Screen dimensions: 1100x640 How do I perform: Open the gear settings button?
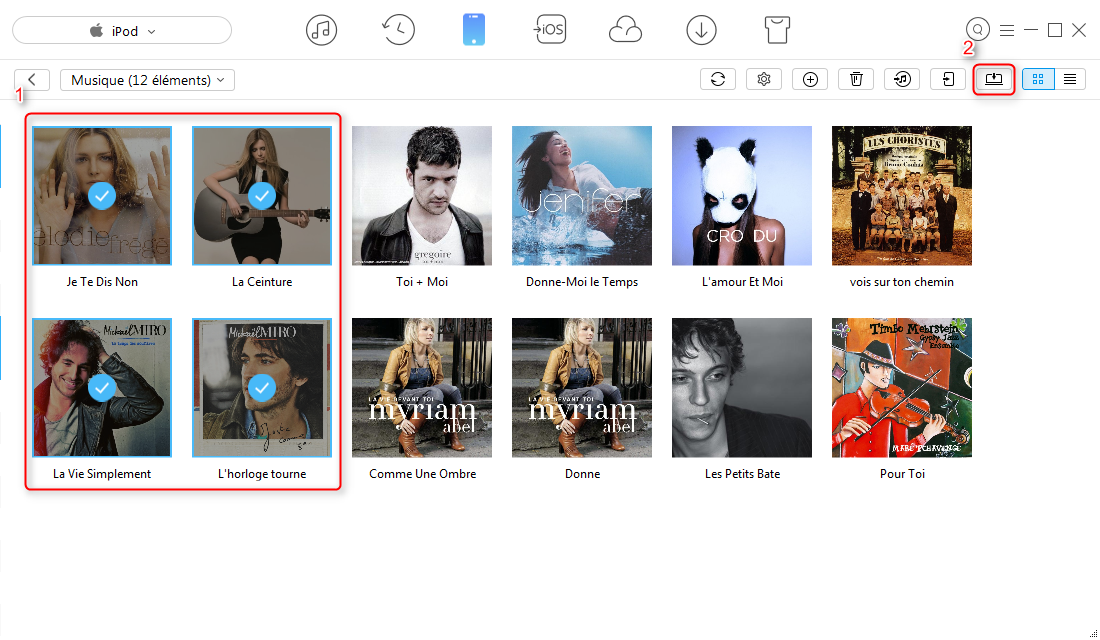click(764, 79)
